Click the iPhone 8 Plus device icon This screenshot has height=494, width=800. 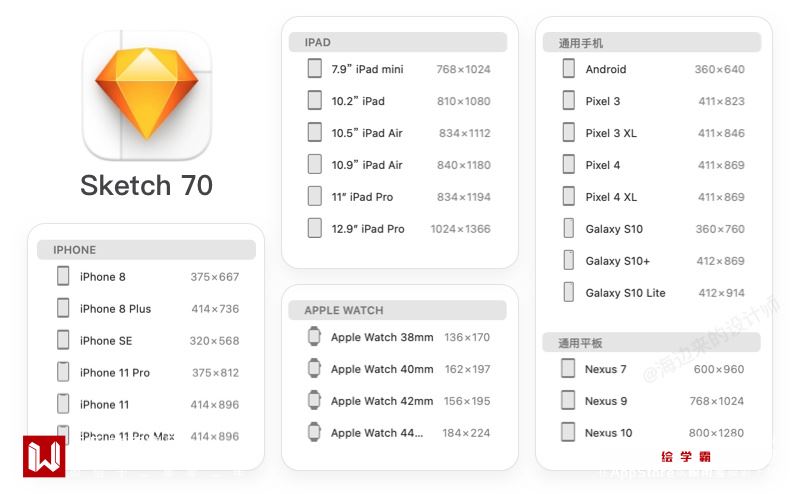[x=63, y=308]
